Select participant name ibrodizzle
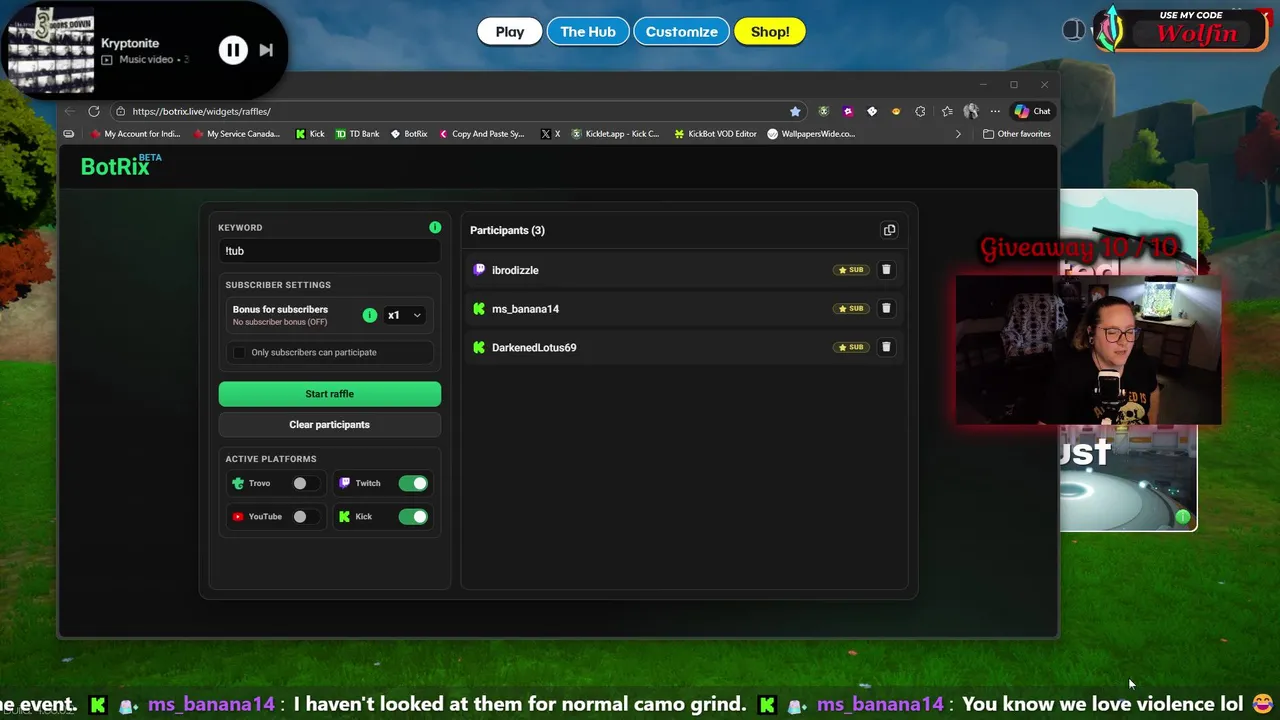This screenshot has height=720, width=1280. (515, 270)
